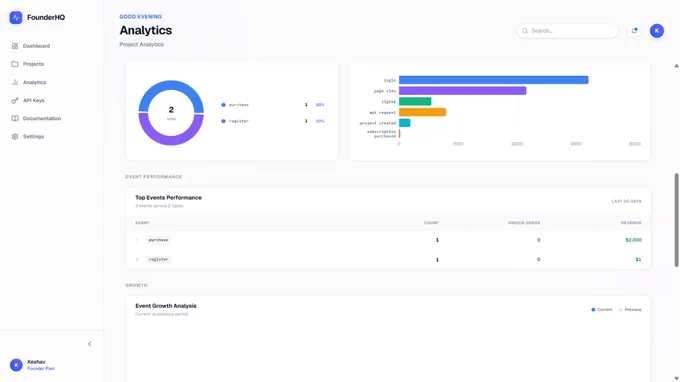
Task: Click the UNIQUE USERS column header
Action: tap(524, 223)
